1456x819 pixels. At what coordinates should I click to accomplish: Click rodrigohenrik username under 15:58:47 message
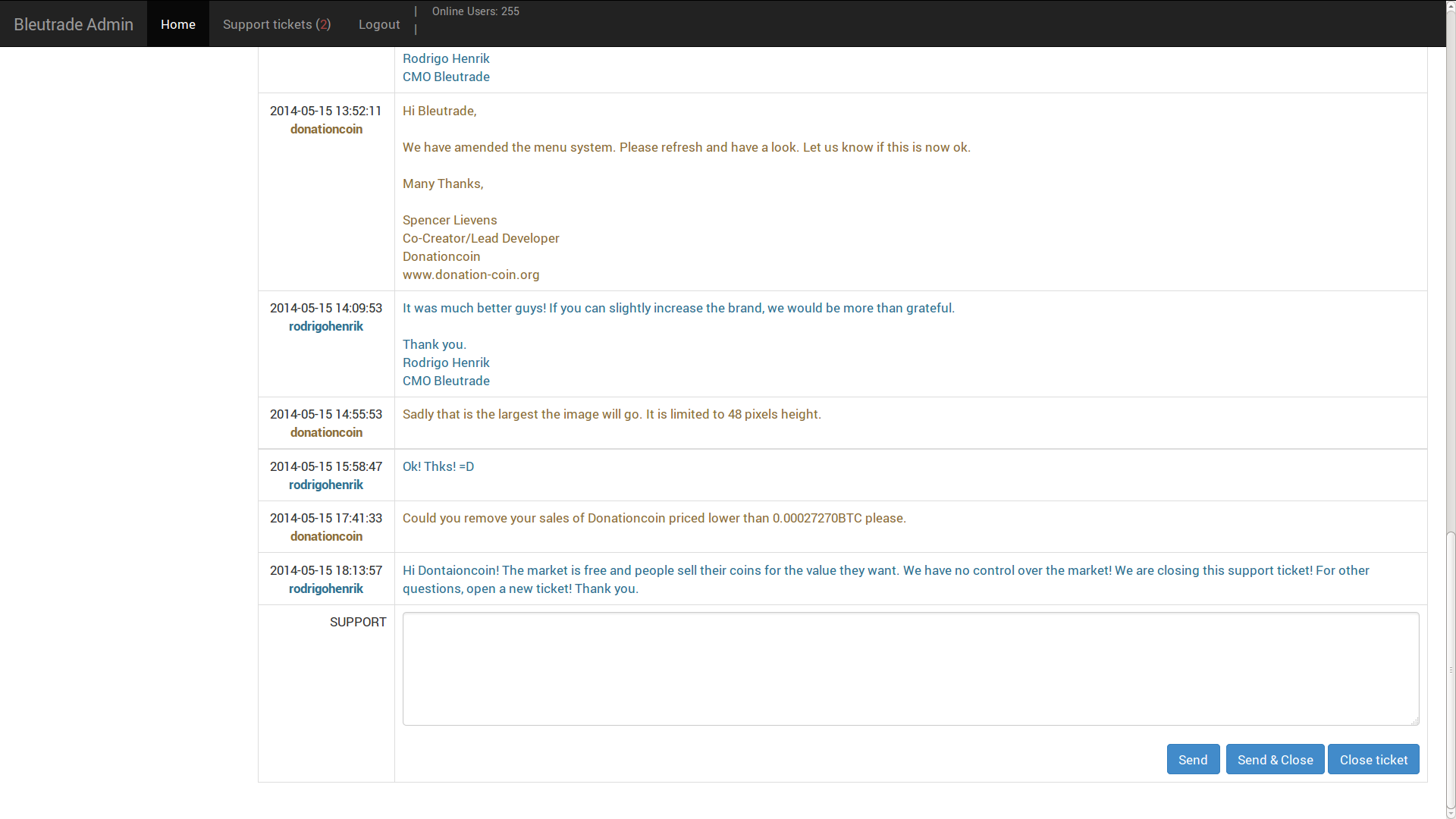pos(326,485)
